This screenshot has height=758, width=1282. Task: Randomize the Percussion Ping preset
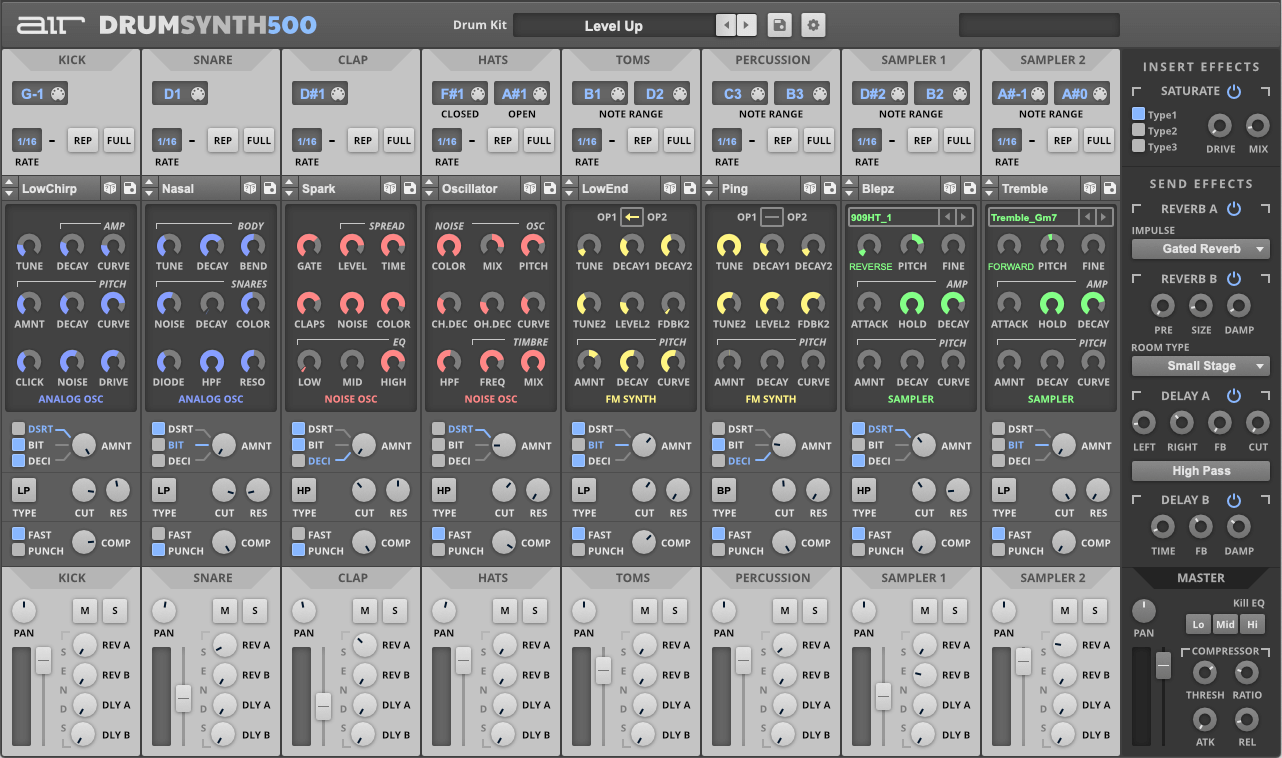812,188
